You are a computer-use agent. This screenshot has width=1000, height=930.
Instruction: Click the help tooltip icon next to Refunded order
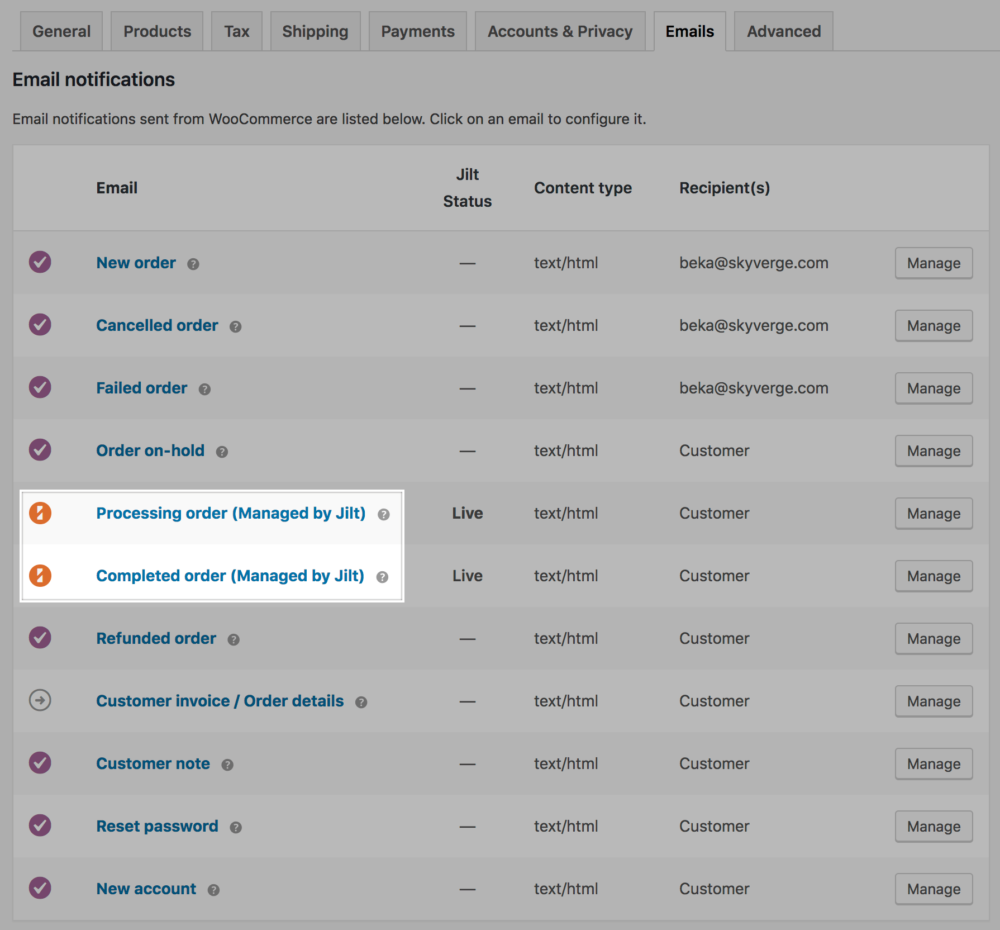coord(233,640)
